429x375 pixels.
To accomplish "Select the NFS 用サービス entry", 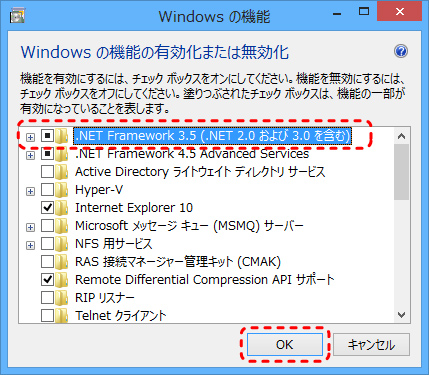I will coord(114,244).
